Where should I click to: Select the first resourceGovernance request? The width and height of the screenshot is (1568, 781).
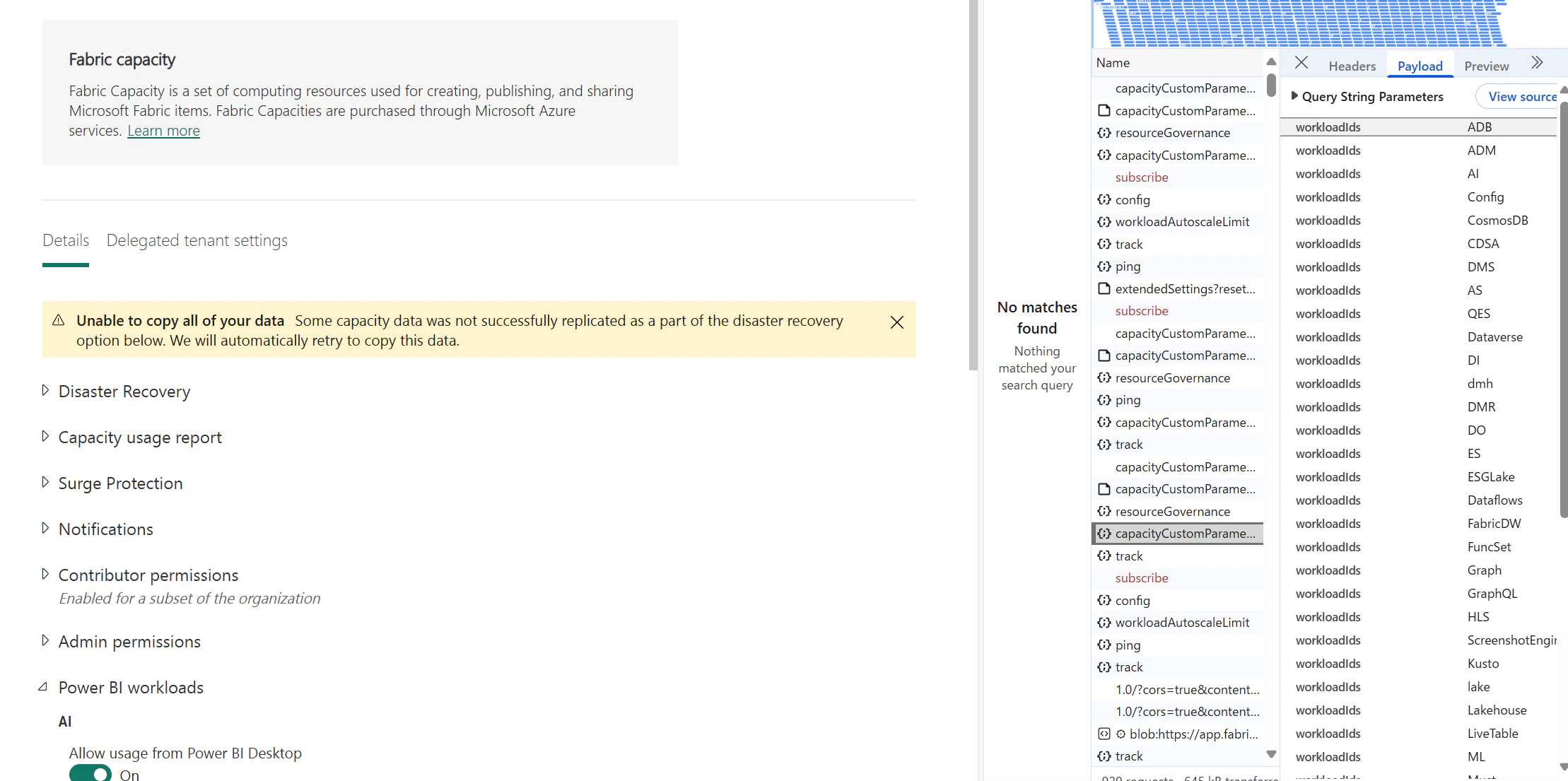click(1177, 133)
